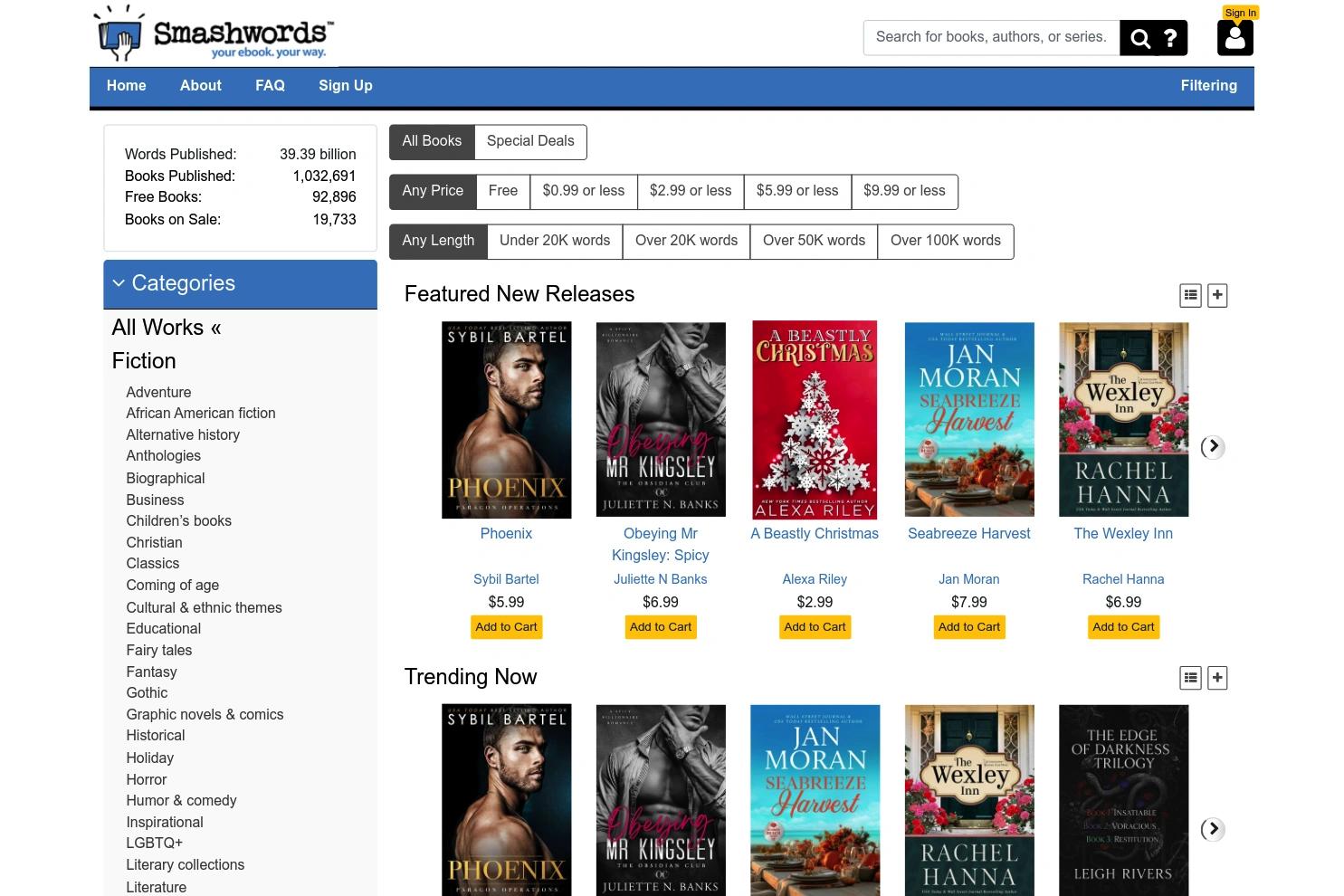Show next Trending Now books
Viewport: 1344px width, 896px height.
click(1213, 829)
